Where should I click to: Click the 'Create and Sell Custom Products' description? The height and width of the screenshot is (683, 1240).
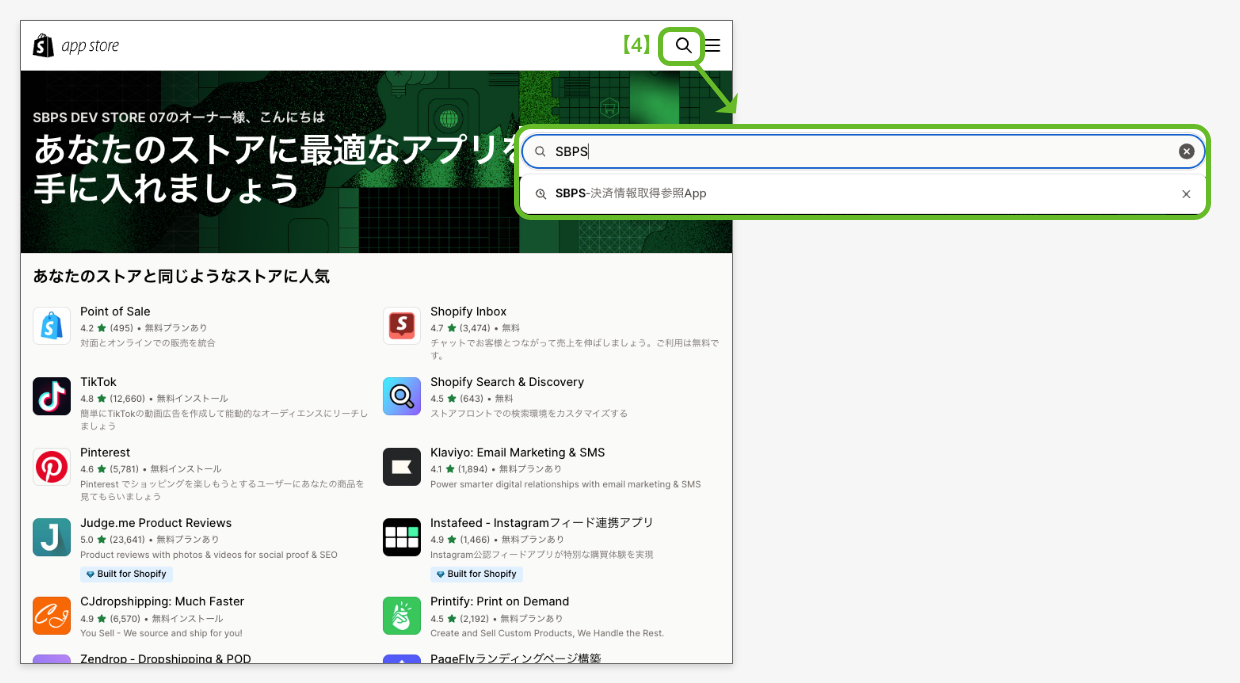(547, 633)
